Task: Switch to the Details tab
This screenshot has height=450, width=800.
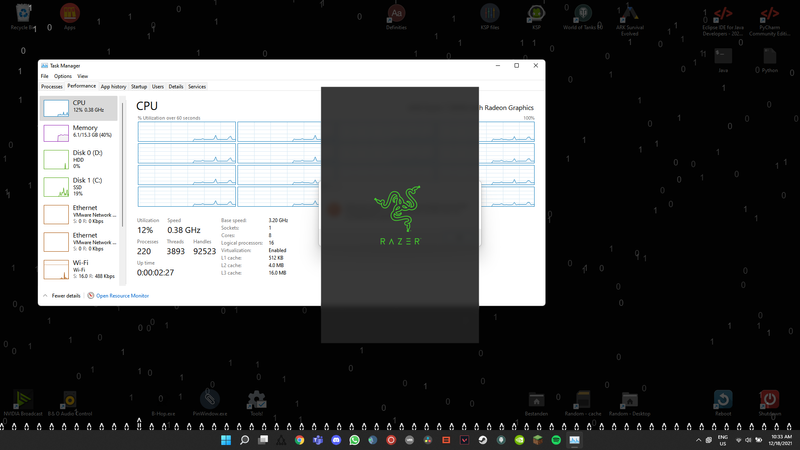Action: (176, 87)
